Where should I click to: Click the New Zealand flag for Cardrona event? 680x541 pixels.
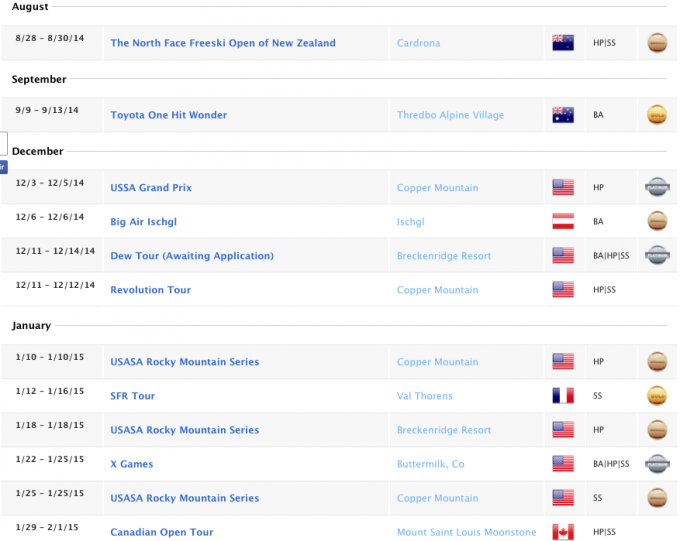point(563,43)
